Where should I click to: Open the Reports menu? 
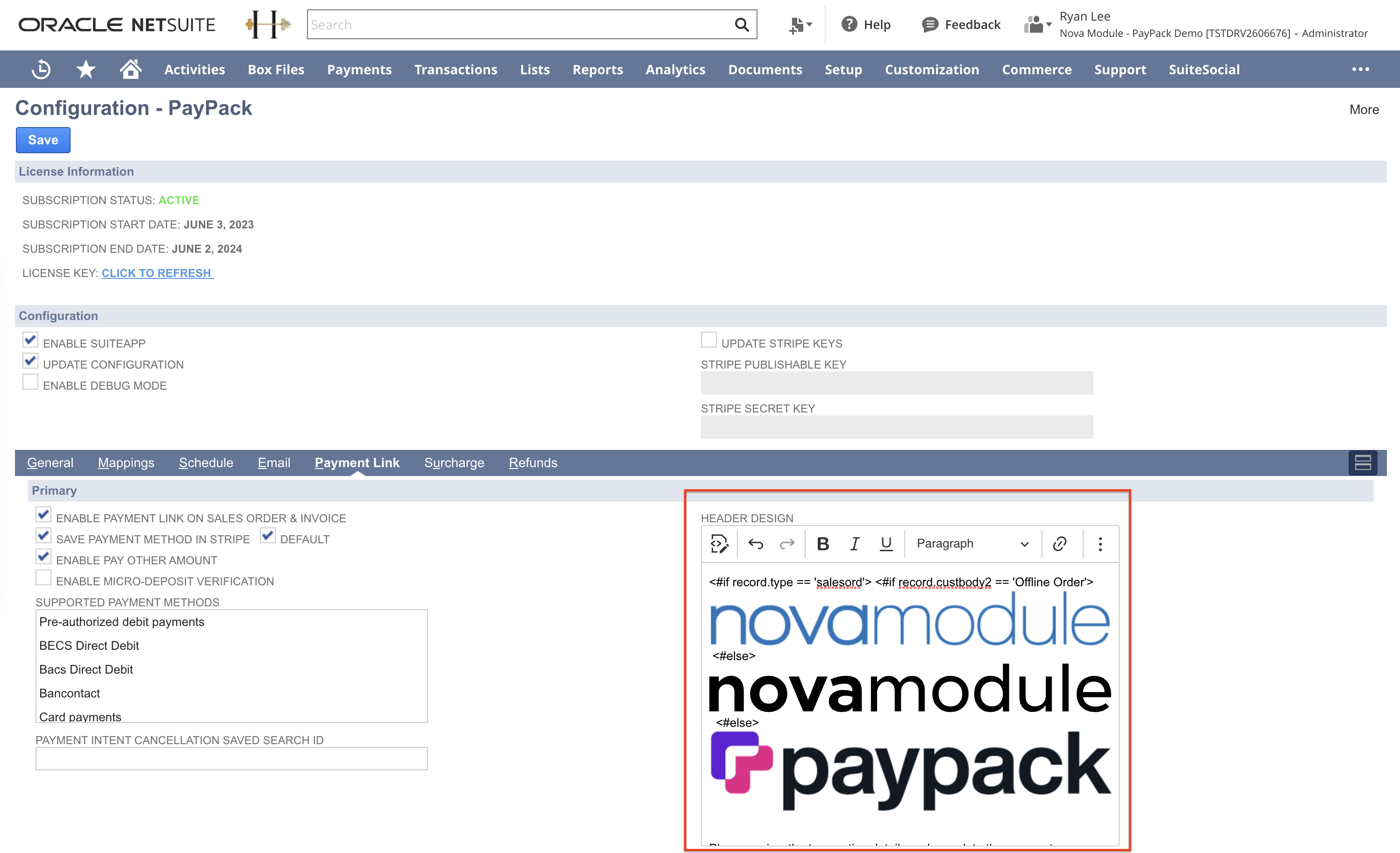598,69
